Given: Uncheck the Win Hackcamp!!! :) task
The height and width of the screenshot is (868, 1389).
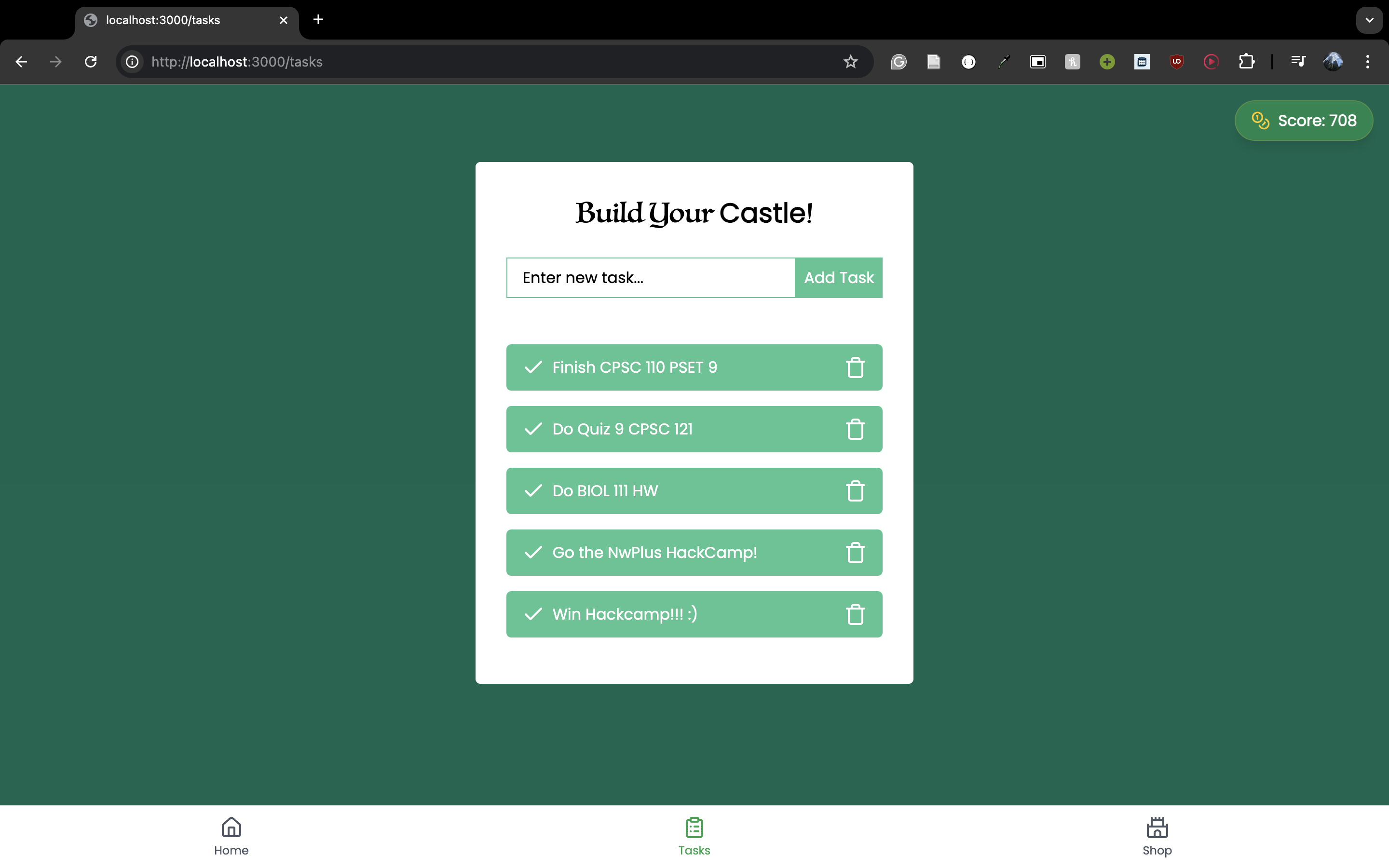Looking at the screenshot, I should coord(533,614).
